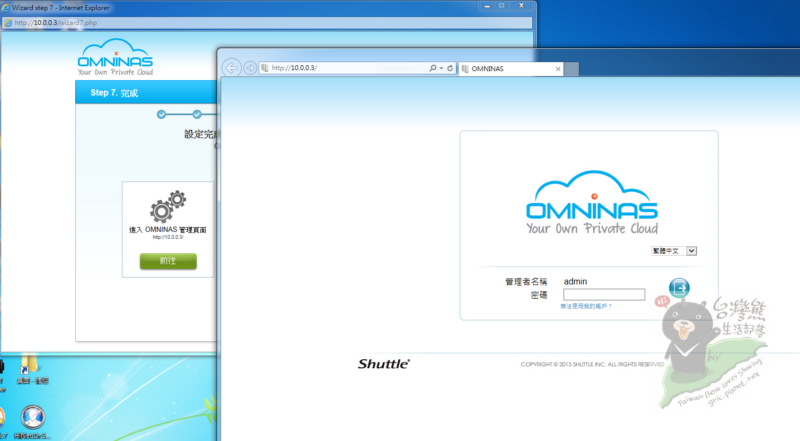Click the page icon in the address bar
Screen dimensions: 800x441
[264, 68]
